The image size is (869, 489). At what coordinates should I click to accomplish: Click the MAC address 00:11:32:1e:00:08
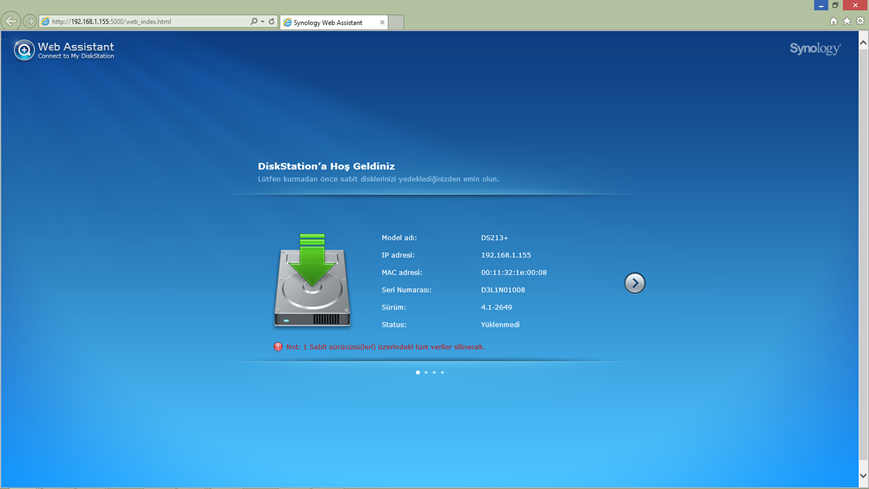coord(514,273)
